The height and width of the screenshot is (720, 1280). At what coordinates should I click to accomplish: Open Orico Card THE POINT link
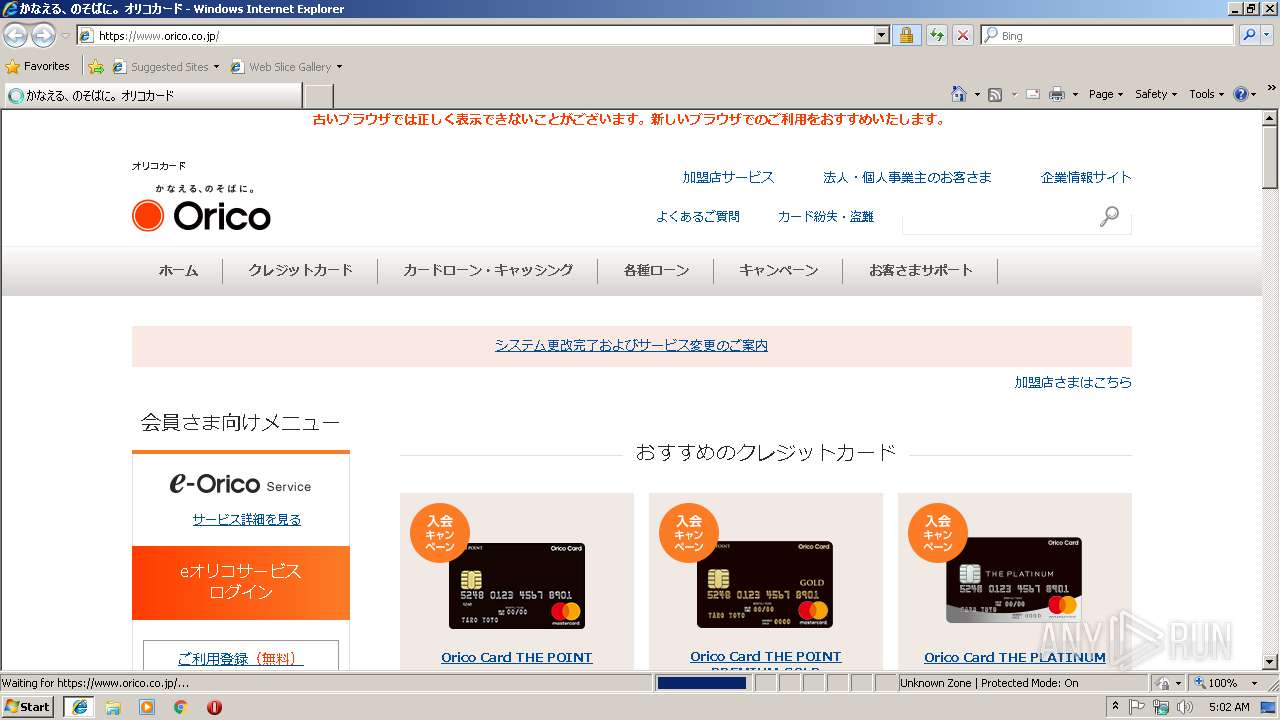coord(517,657)
